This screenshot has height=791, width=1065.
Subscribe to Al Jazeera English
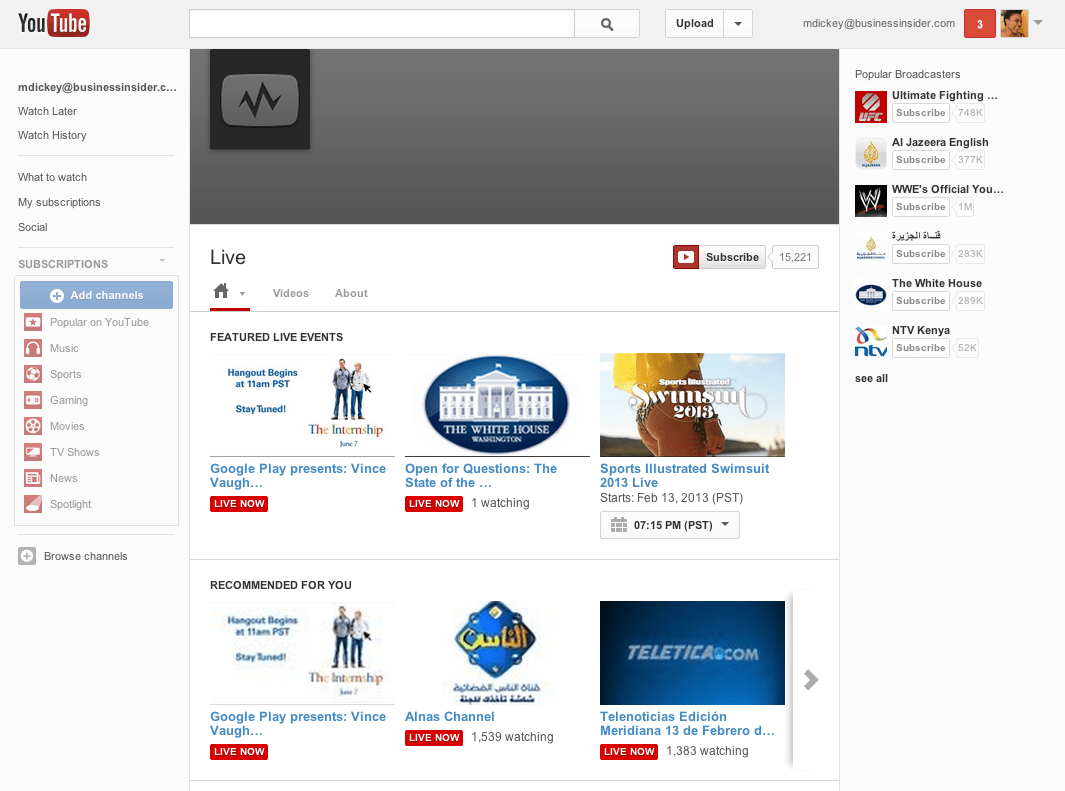pos(920,160)
